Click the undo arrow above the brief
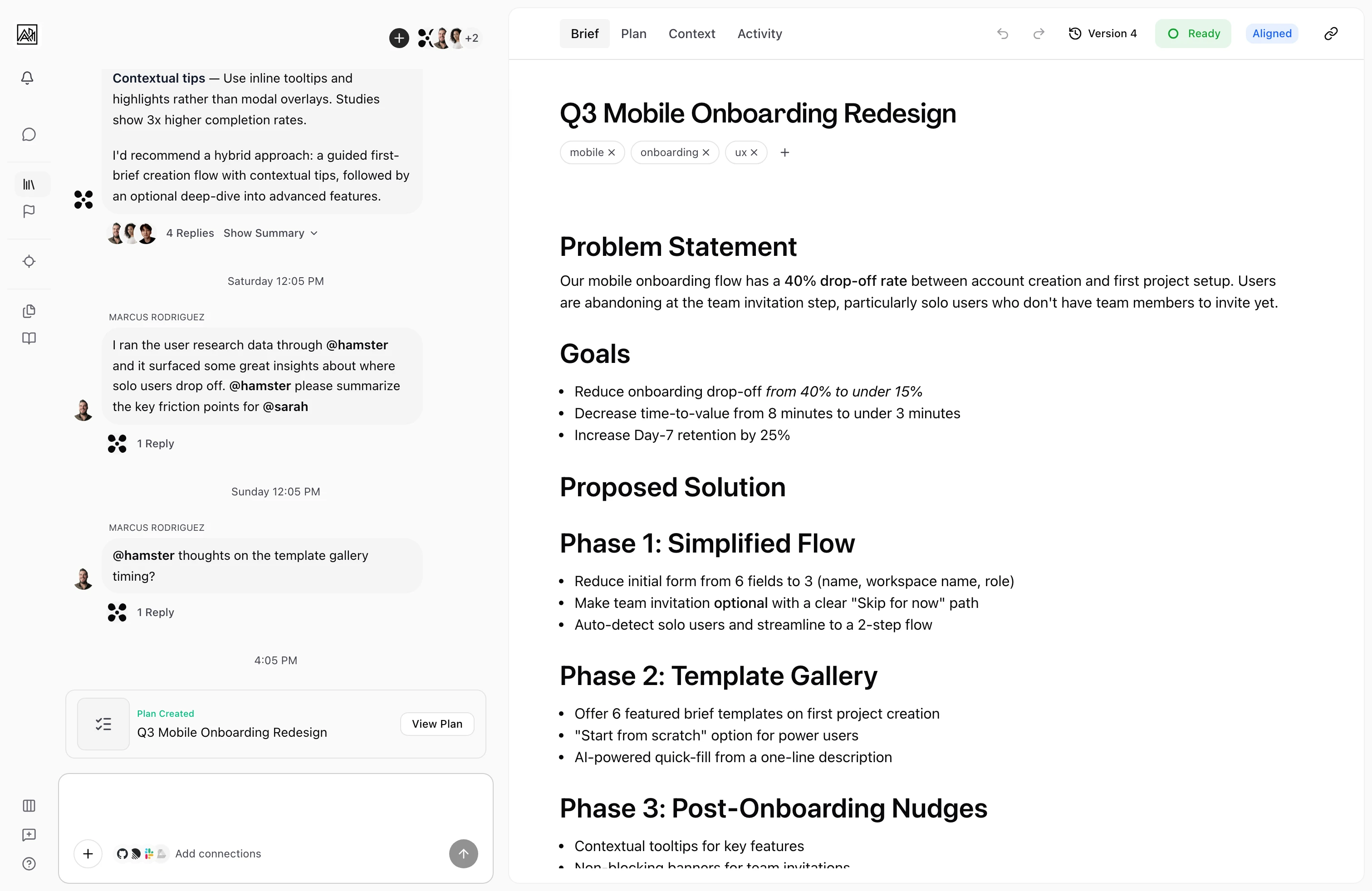The image size is (1372, 891). tap(1003, 34)
